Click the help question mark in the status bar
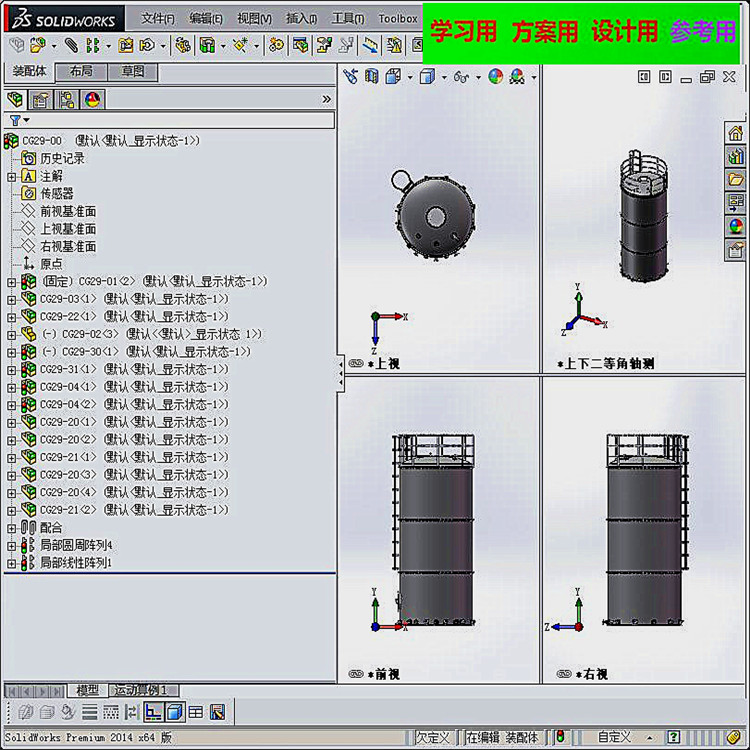The height and width of the screenshot is (750, 750). pos(673,737)
